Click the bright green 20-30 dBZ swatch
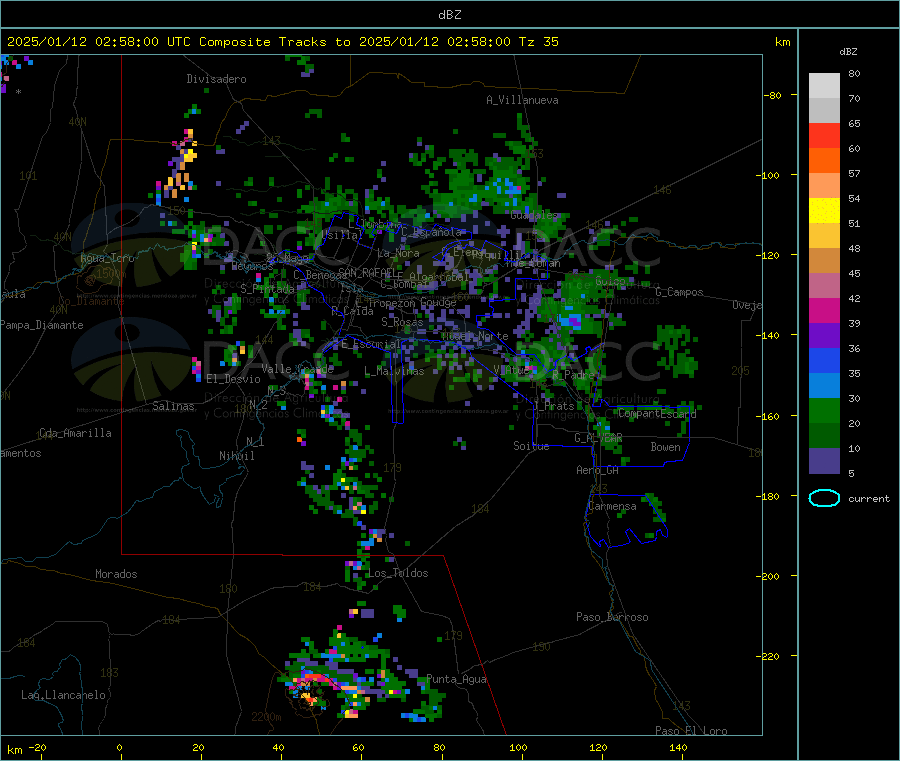Image resolution: width=900 pixels, height=761 pixels. (824, 410)
